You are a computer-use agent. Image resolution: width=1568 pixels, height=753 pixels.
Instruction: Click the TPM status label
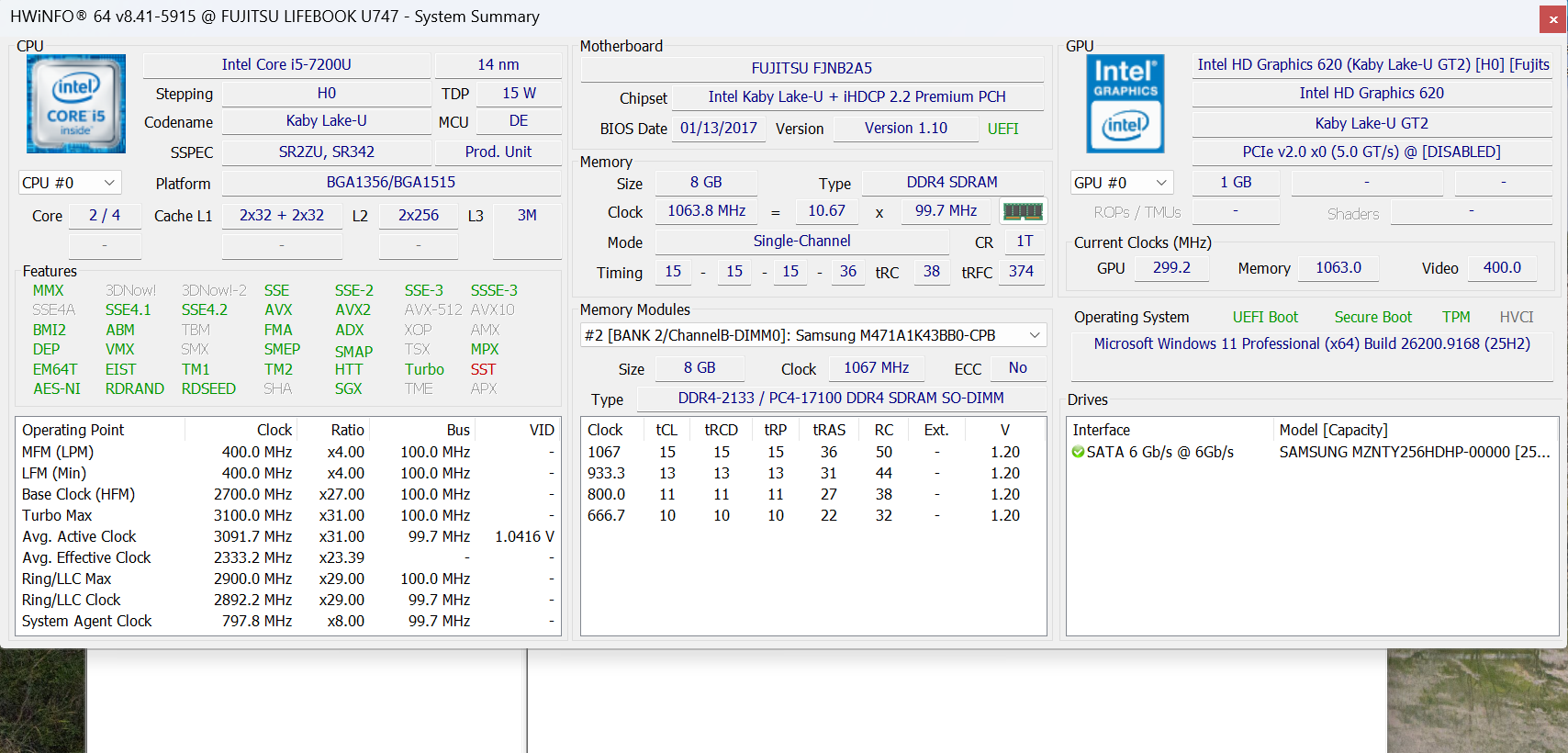point(1456,317)
